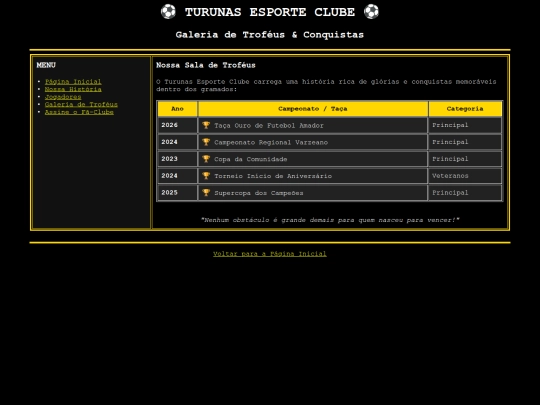This screenshot has height=405, width=540.
Task: Click the Categoria column header
Action: click(465, 109)
